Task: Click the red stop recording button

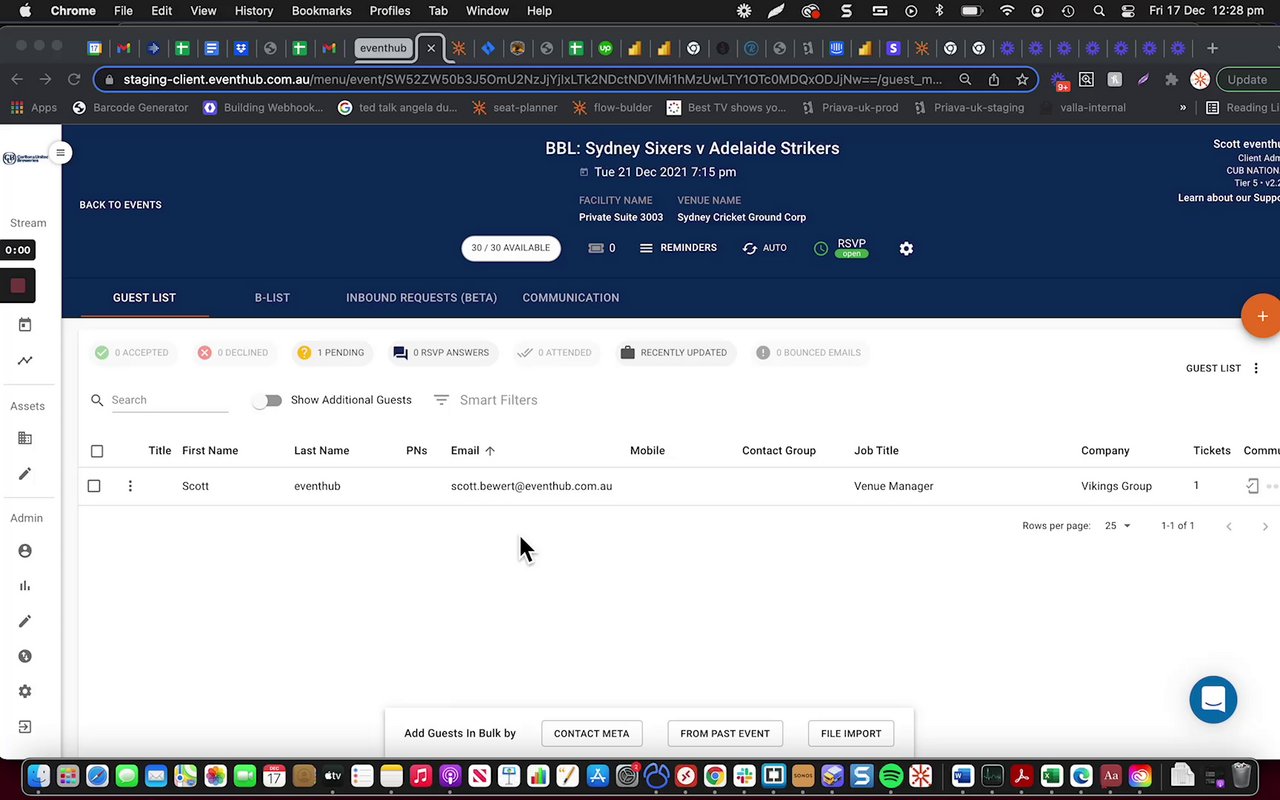Action: [18, 286]
